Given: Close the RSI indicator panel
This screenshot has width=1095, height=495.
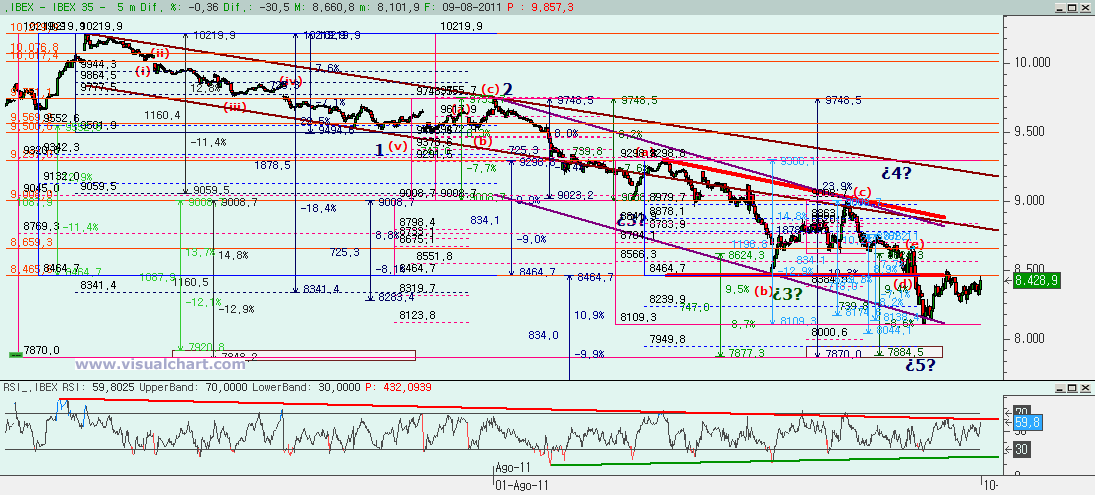Looking at the screenshot, I should (1085, 387).
